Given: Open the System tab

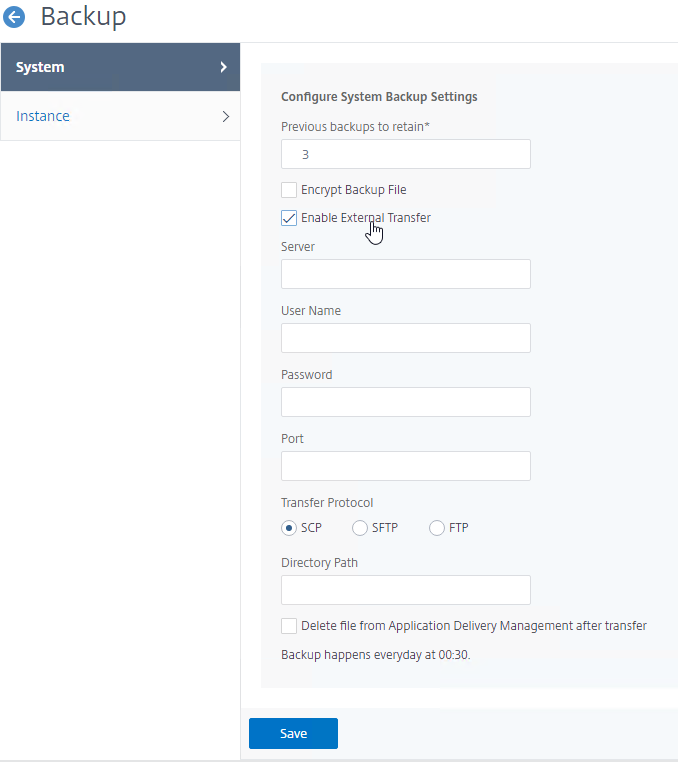Looking at the screenshot, I should (x=121, y=67).
